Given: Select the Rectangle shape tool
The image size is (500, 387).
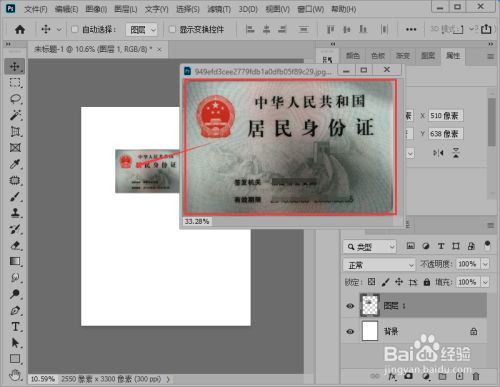Looking at the screenshot, I should pos(15,359).
